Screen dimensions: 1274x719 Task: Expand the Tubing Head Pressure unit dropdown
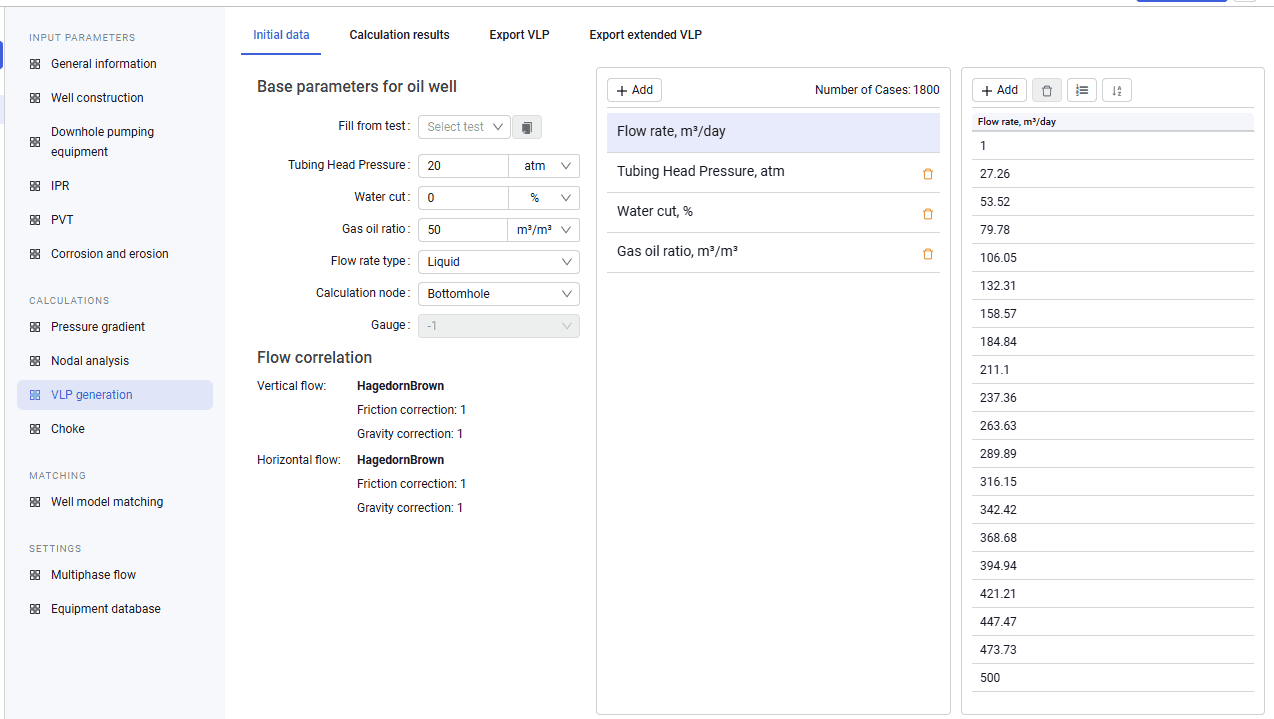click(x=544, y=166)
